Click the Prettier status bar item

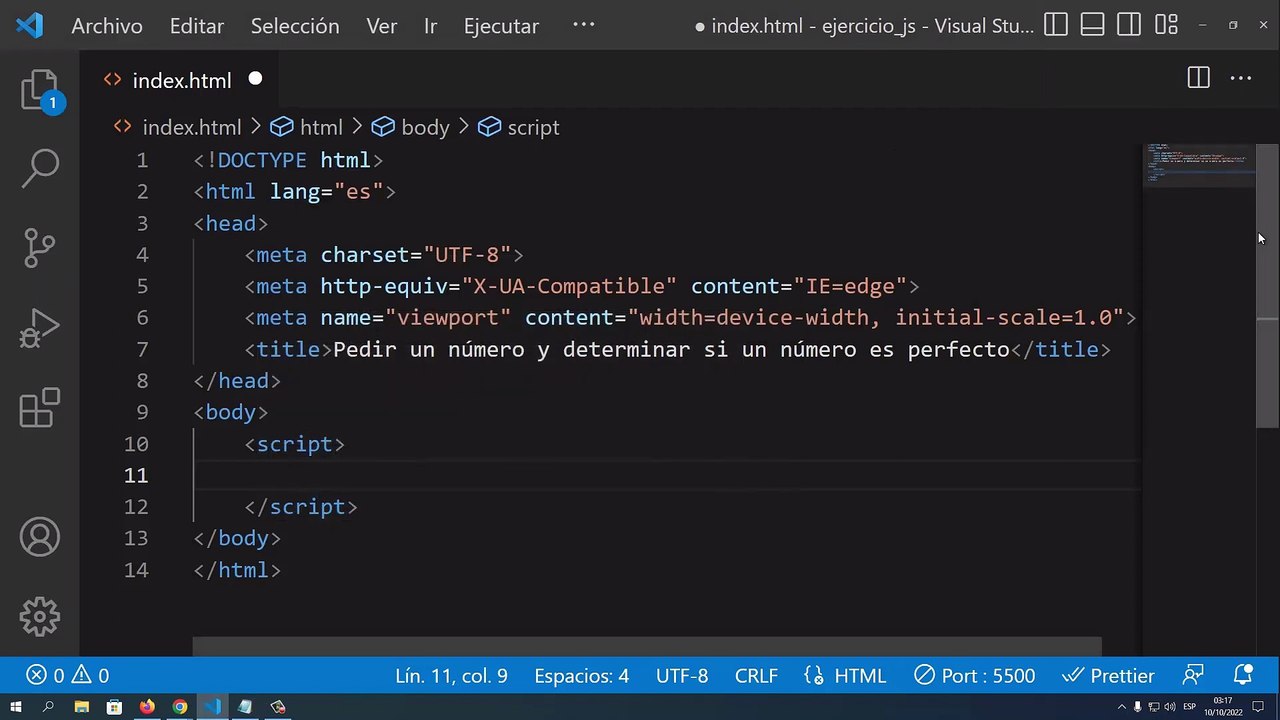(1109, 675)
